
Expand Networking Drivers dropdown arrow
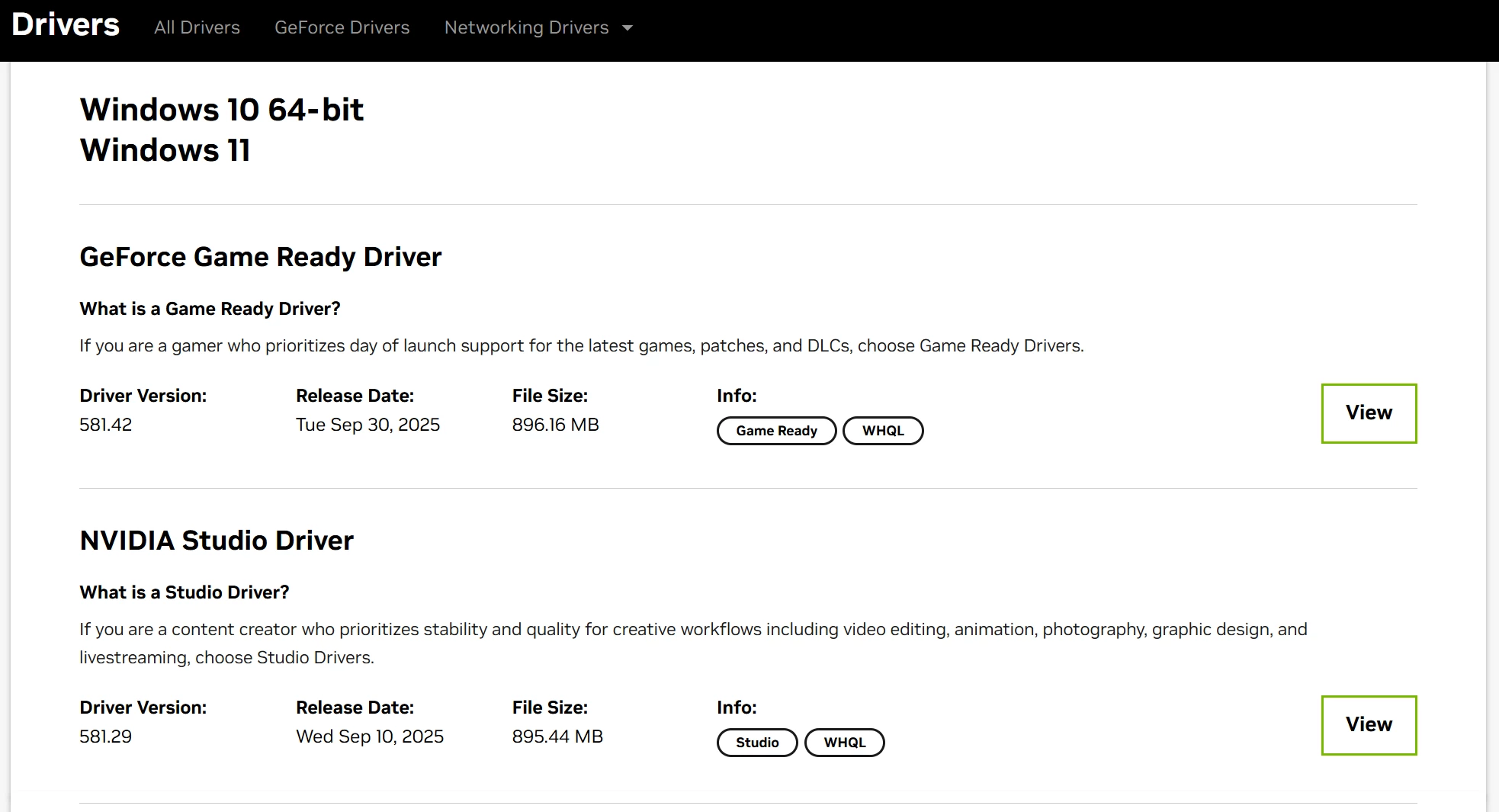tap(628, 28)
